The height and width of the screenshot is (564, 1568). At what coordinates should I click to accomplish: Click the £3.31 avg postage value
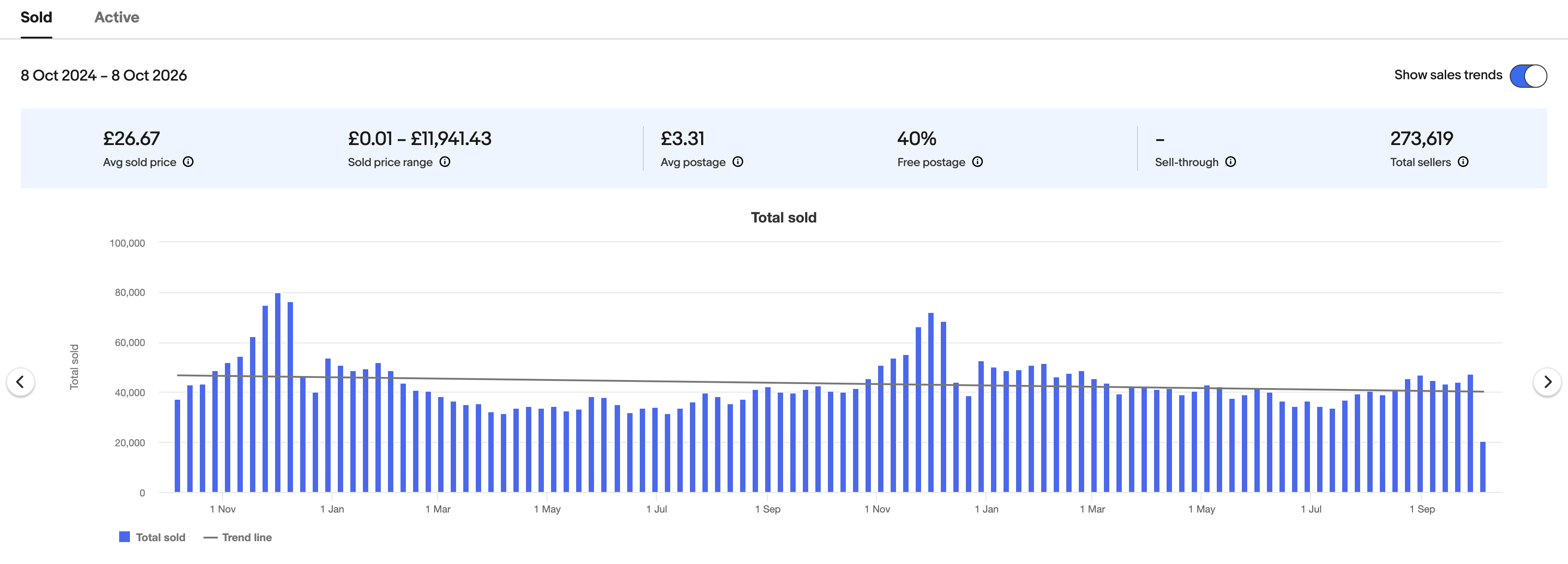tap(682, 139)
